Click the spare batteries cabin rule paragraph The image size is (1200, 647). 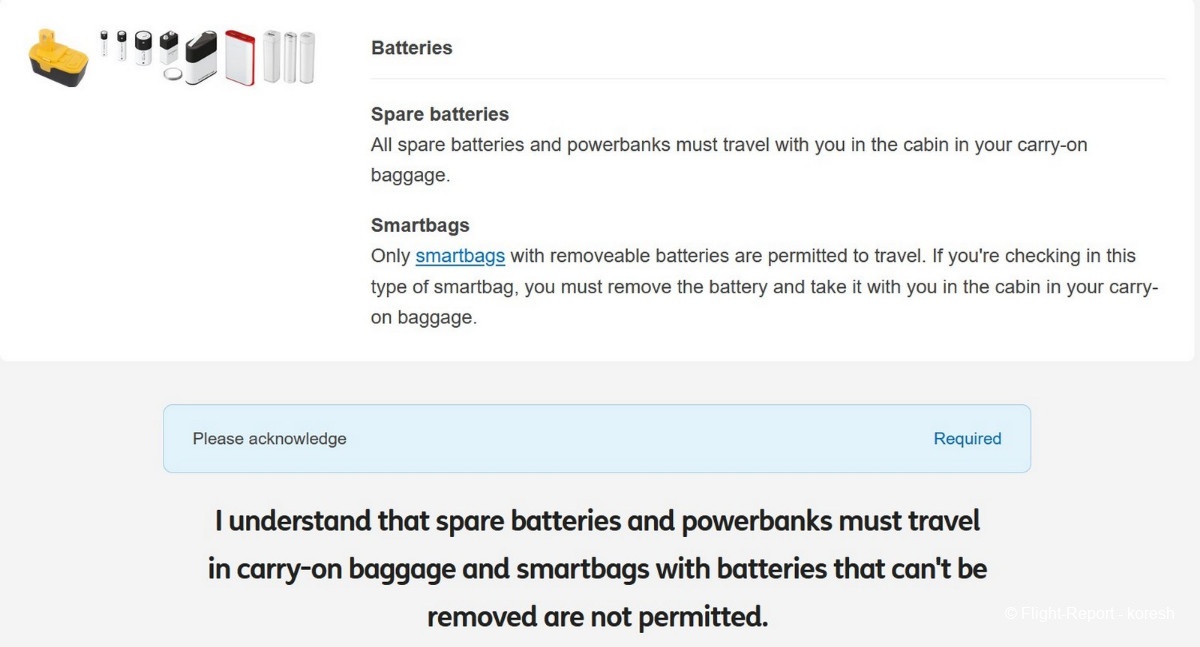click(x=729, y=160)
